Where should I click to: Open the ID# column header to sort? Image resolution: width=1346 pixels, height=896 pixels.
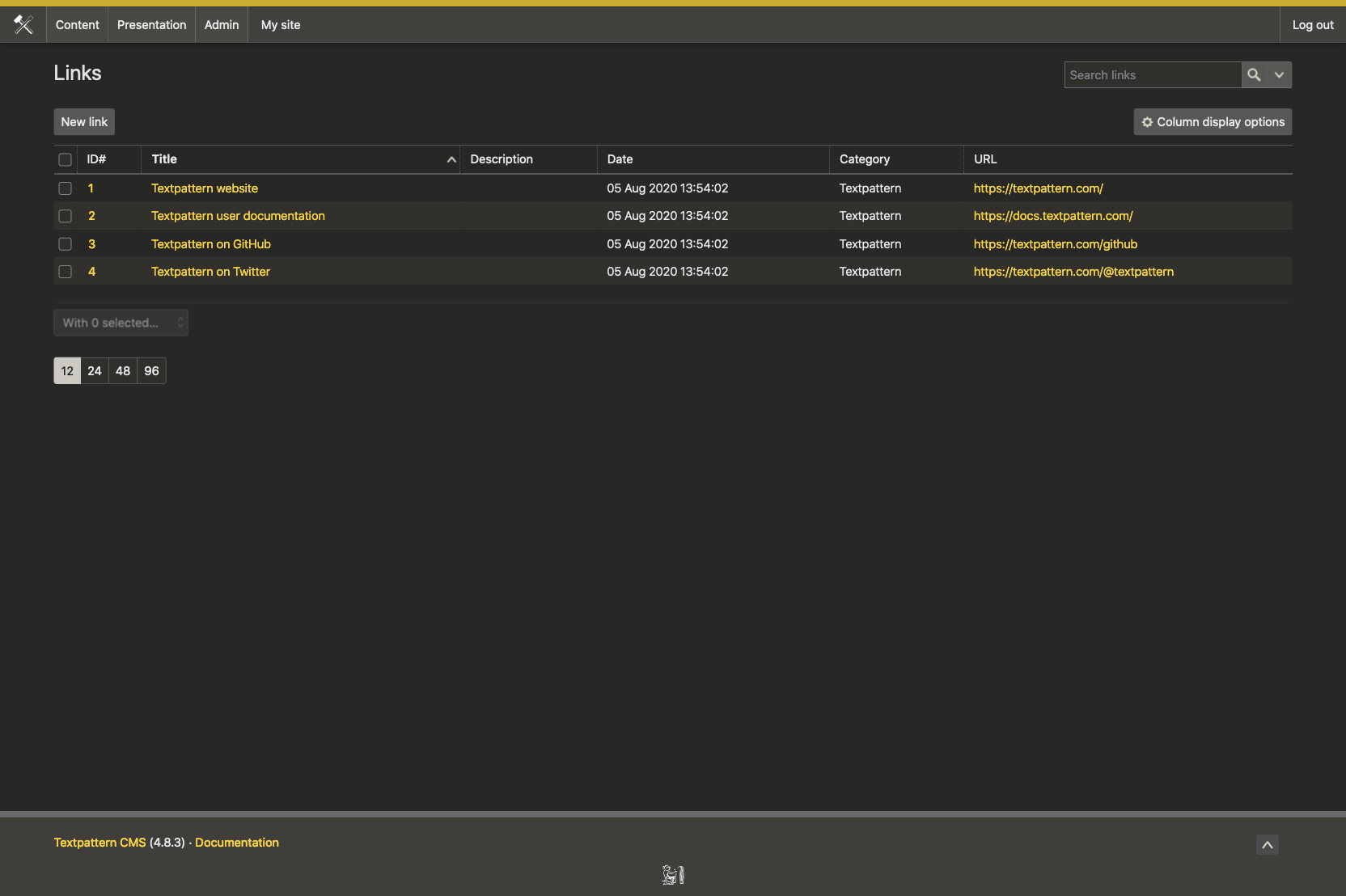95,159
